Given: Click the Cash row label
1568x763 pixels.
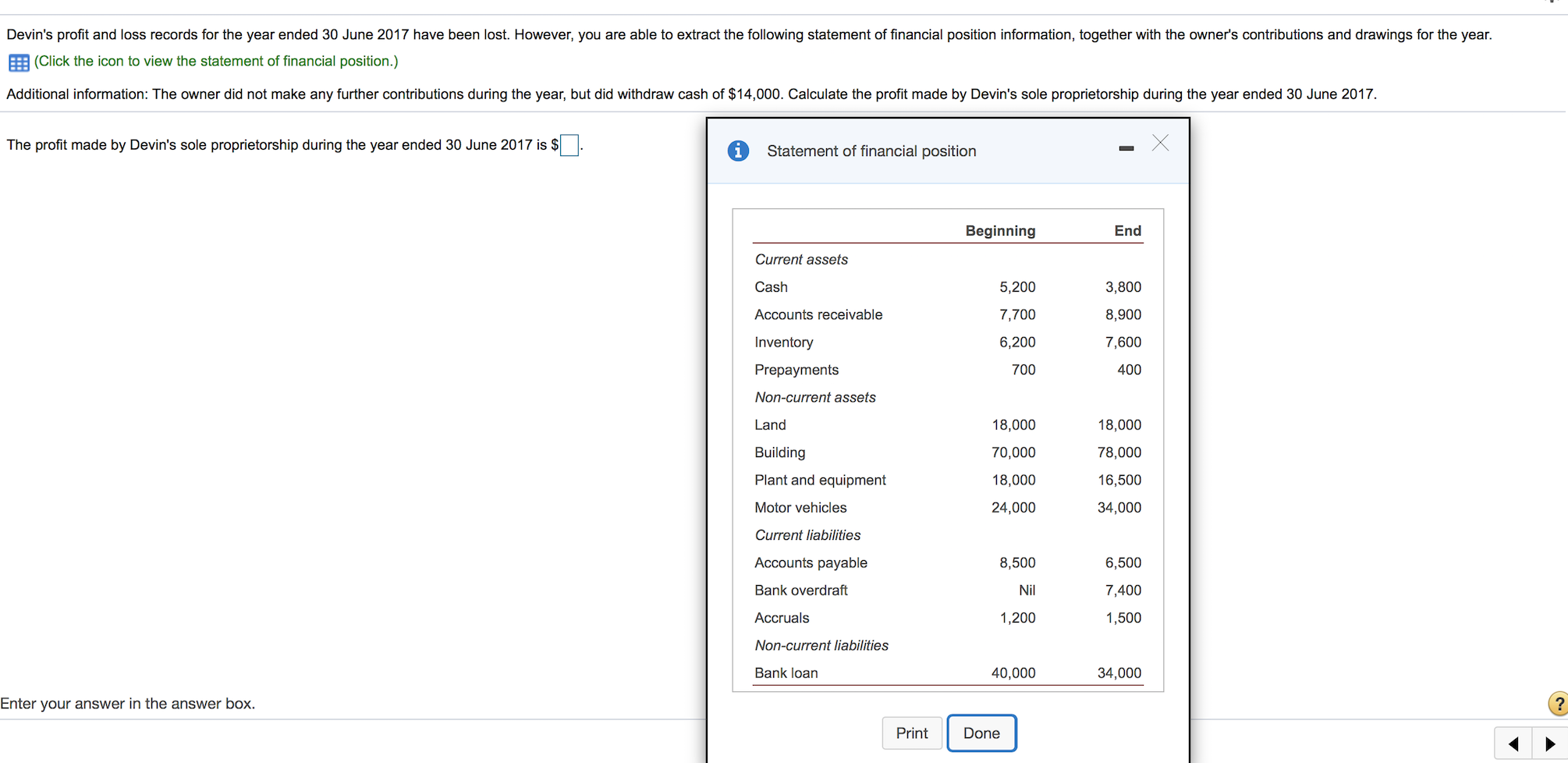Looking at the screenshot, I should coord(771,287).
